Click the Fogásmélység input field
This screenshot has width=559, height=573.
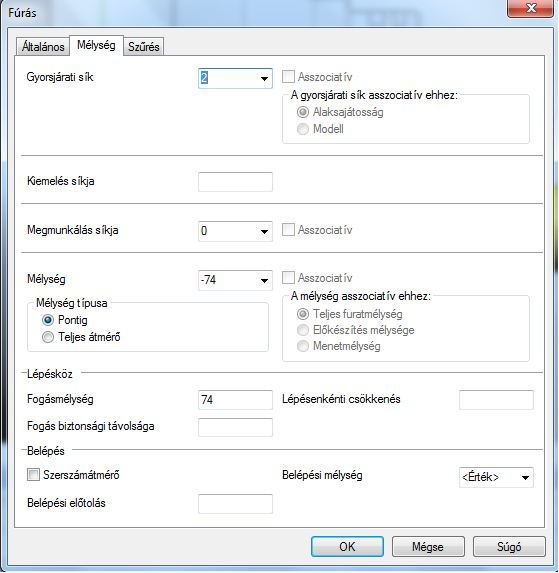pos(235,399)
